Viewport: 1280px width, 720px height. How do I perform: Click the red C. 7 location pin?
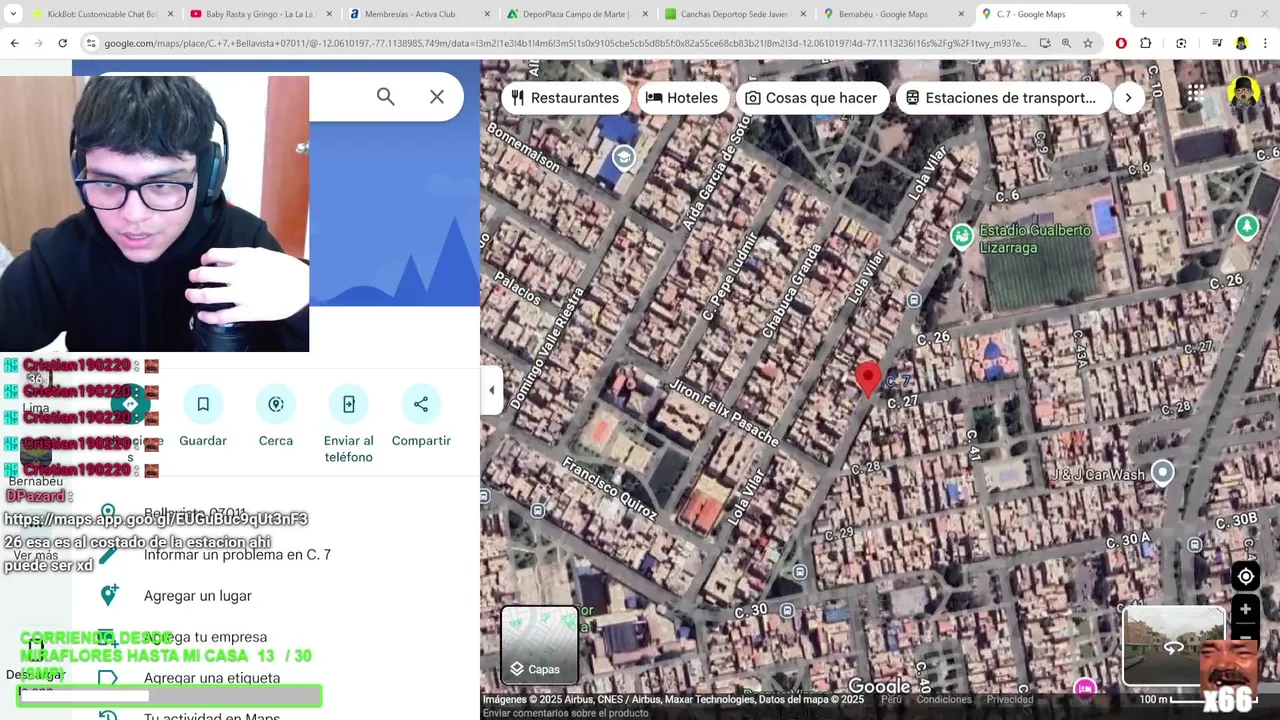[867, 381]
